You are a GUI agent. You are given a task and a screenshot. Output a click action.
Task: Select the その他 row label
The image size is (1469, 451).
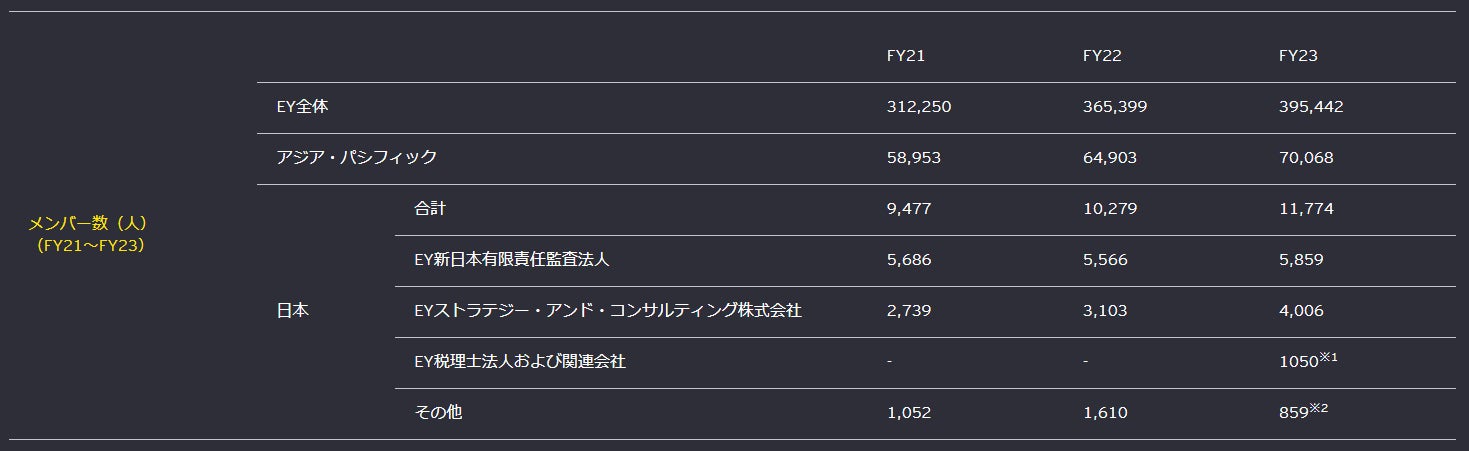pyautogui.click(x=437, y=413)
